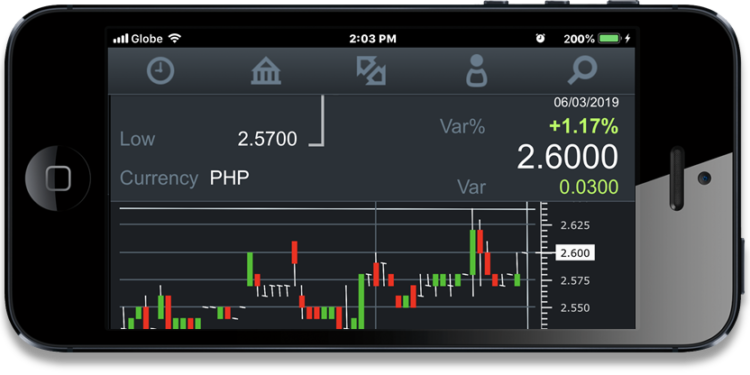The image size is (750, 375).
Task: Open the bank markets icon
Action: (266, 71)
